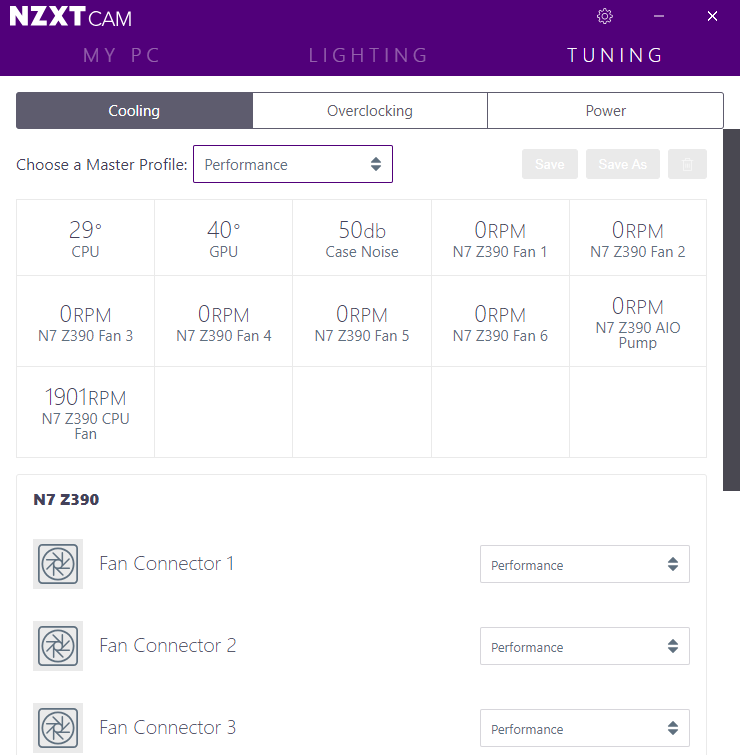Click the Fan Connector 3 label
The image size is (740, 755).
(168, 727)
